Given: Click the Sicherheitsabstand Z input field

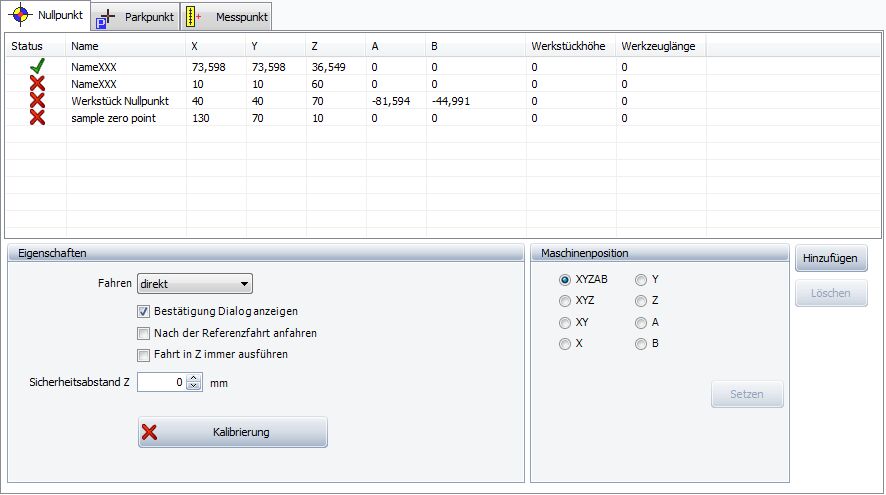Looking at the screenshot, I should point(162,382).
